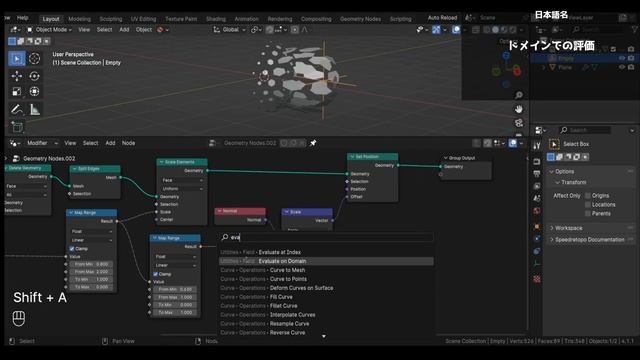Click the node search field containing 'eva'

click(x=326, y=237)
